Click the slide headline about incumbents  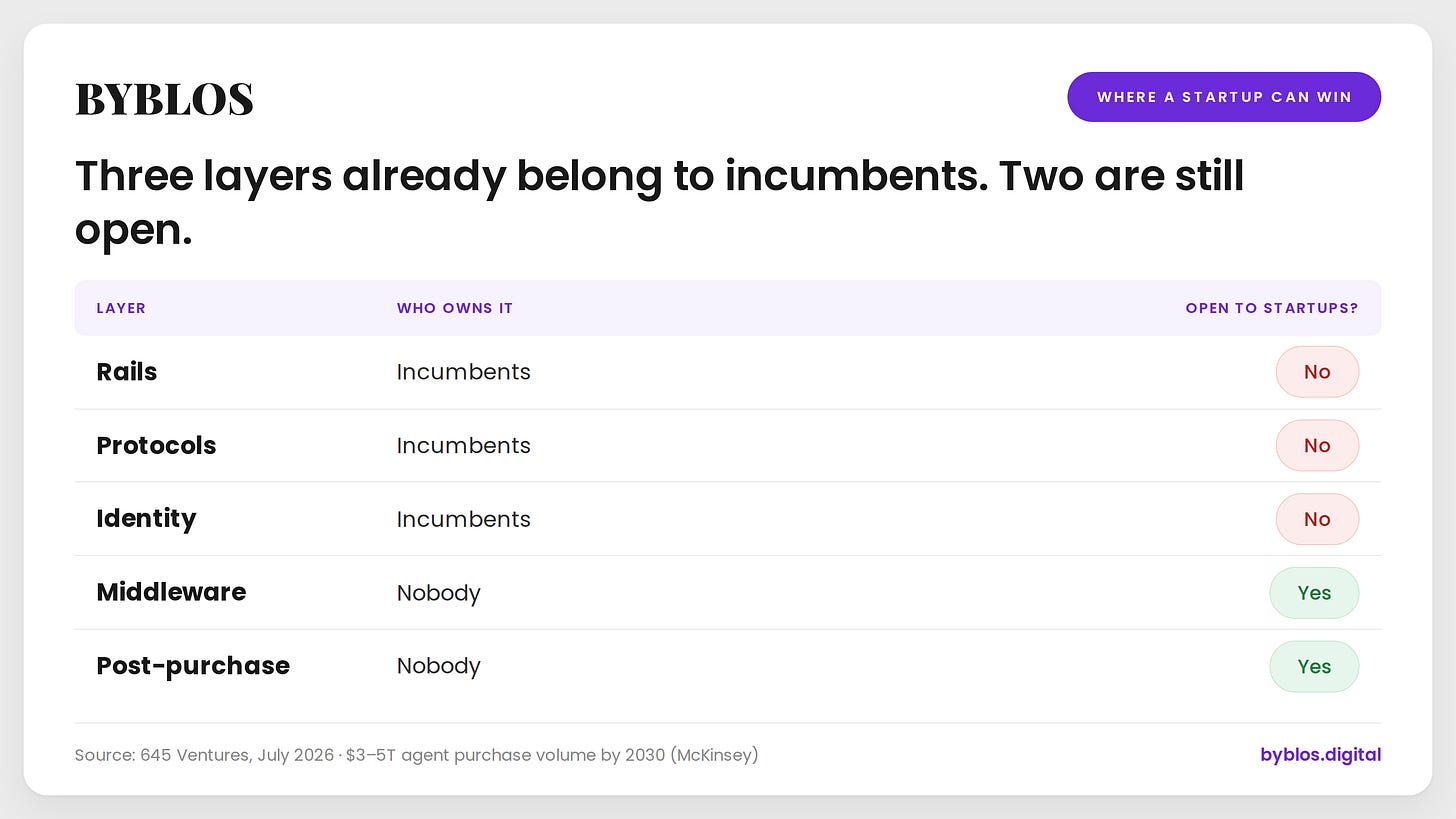pos(659,203)
